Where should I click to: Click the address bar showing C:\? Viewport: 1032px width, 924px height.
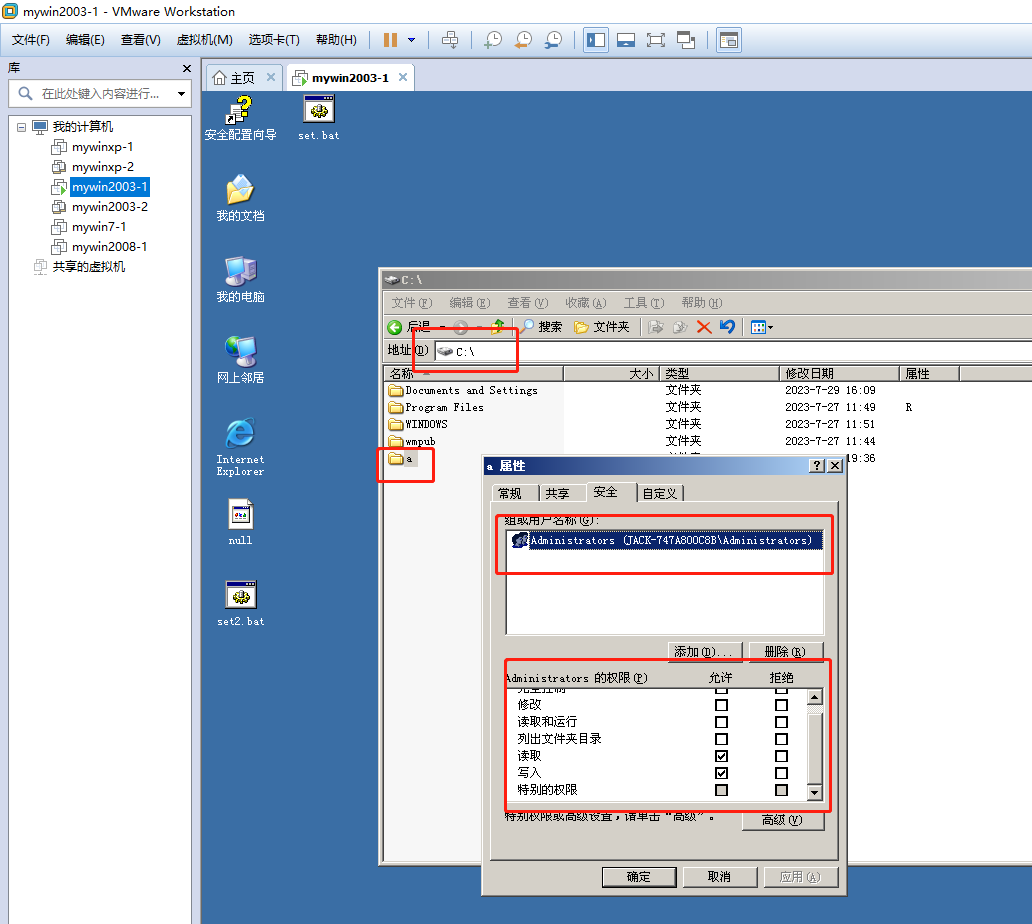pyautogui.click(x=733, y=351)
